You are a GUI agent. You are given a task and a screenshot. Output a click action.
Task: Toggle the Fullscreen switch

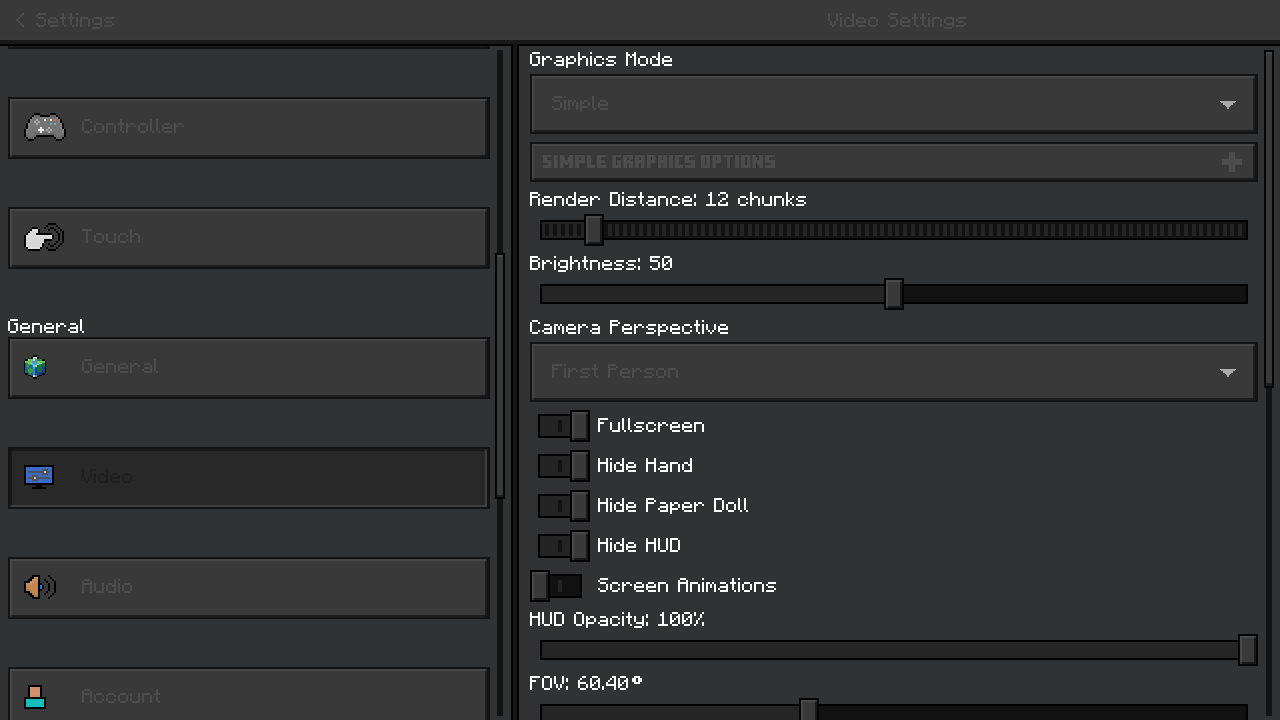(x=563, y=426)
